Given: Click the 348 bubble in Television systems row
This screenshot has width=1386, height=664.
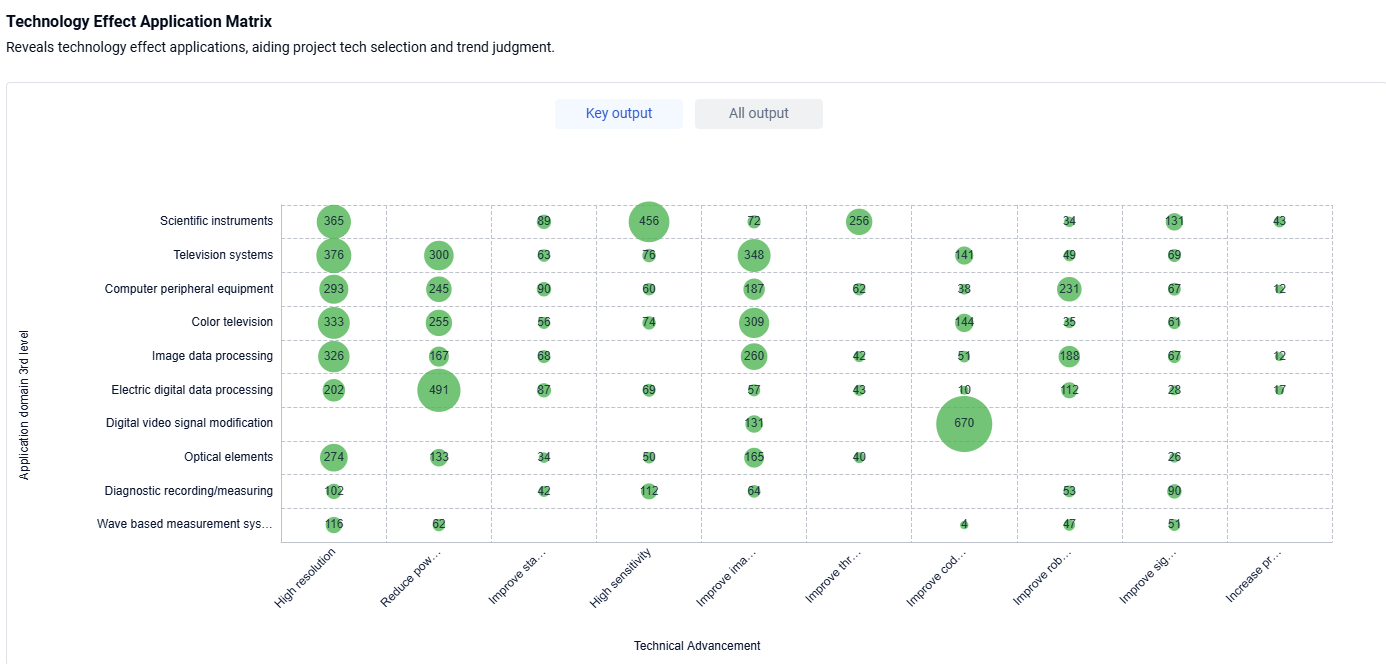Looking at the screenshot, I should [x=754, y=255].
